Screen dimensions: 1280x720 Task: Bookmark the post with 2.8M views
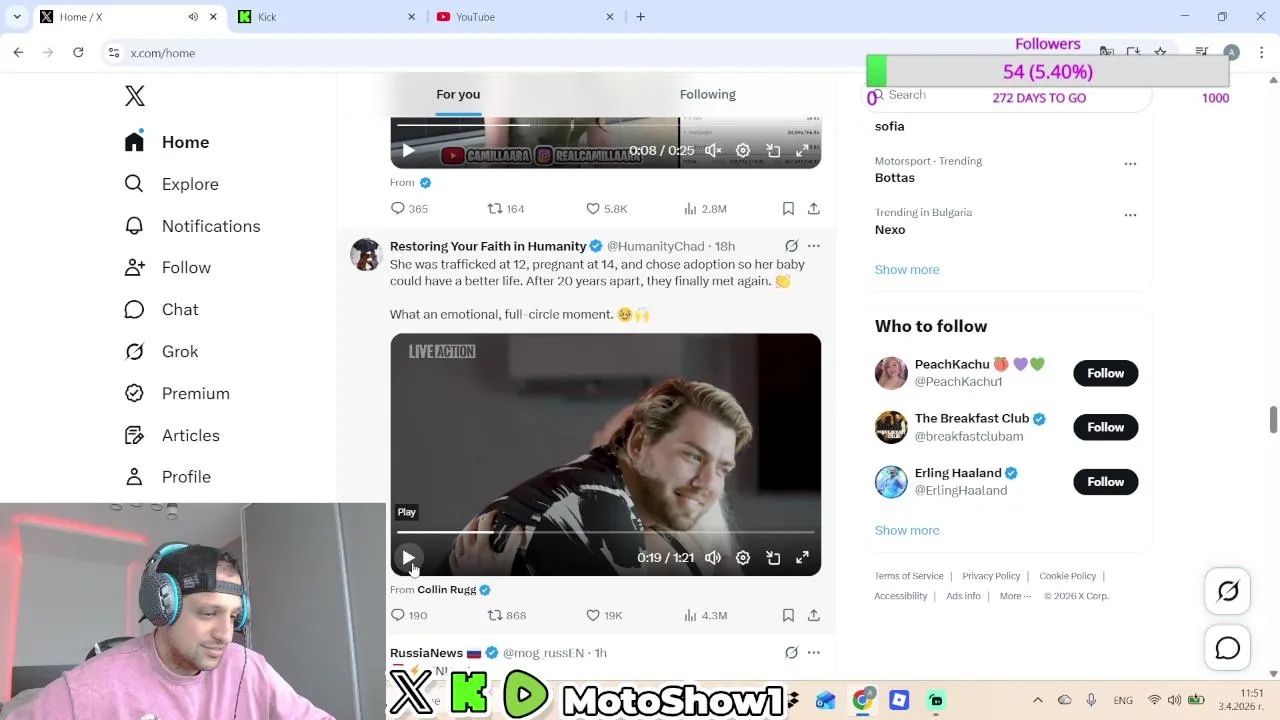coord(788,209)
